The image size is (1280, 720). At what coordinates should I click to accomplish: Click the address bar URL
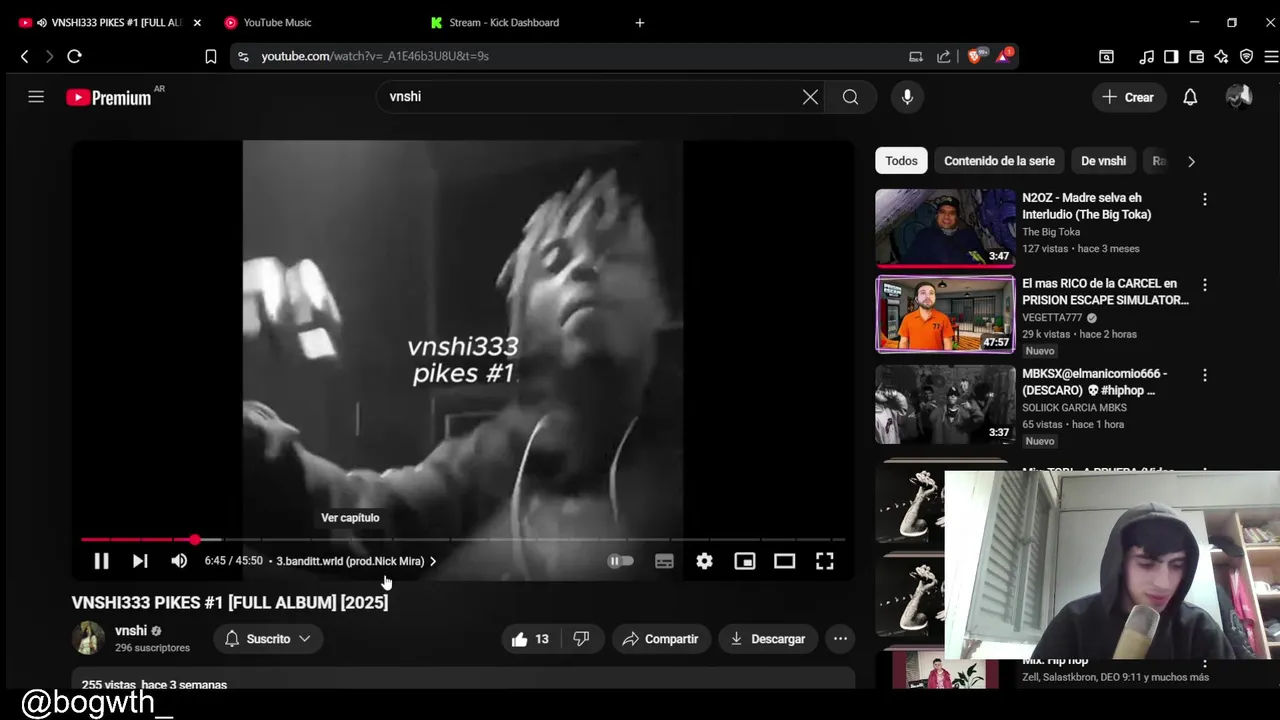tap(375, 57)
